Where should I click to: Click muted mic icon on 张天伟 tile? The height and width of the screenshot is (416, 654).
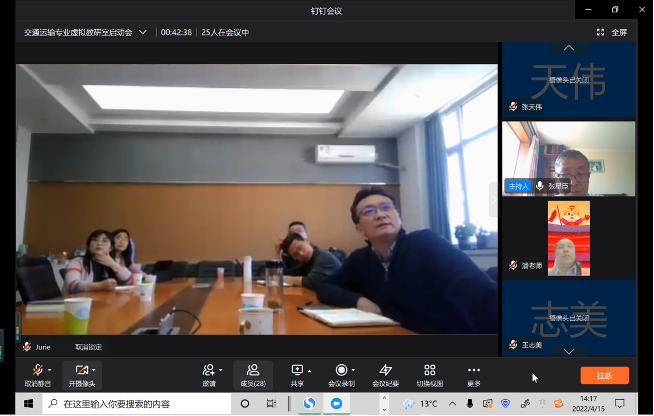513,107
